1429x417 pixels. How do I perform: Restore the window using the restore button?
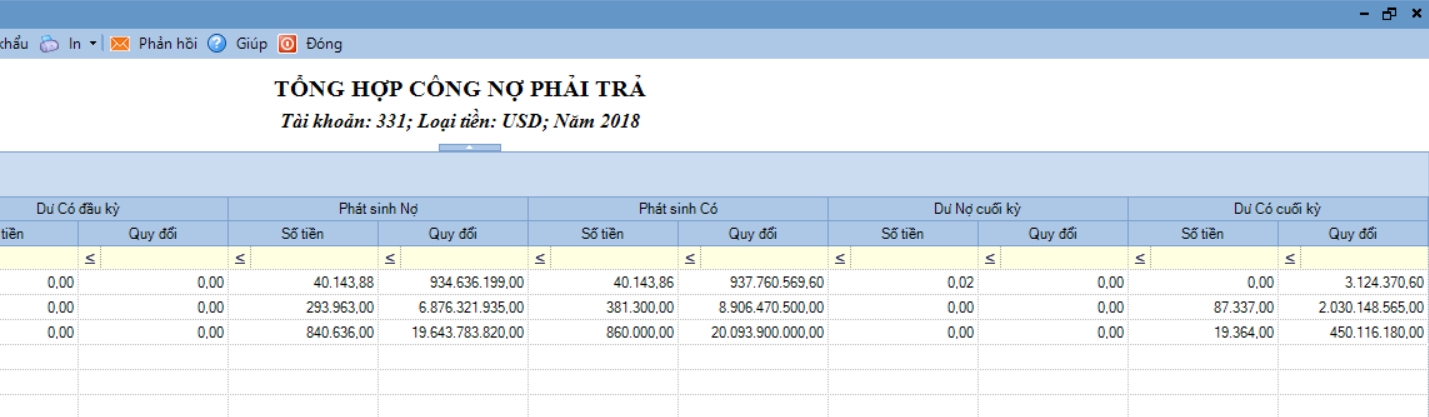coord(1389,14)
